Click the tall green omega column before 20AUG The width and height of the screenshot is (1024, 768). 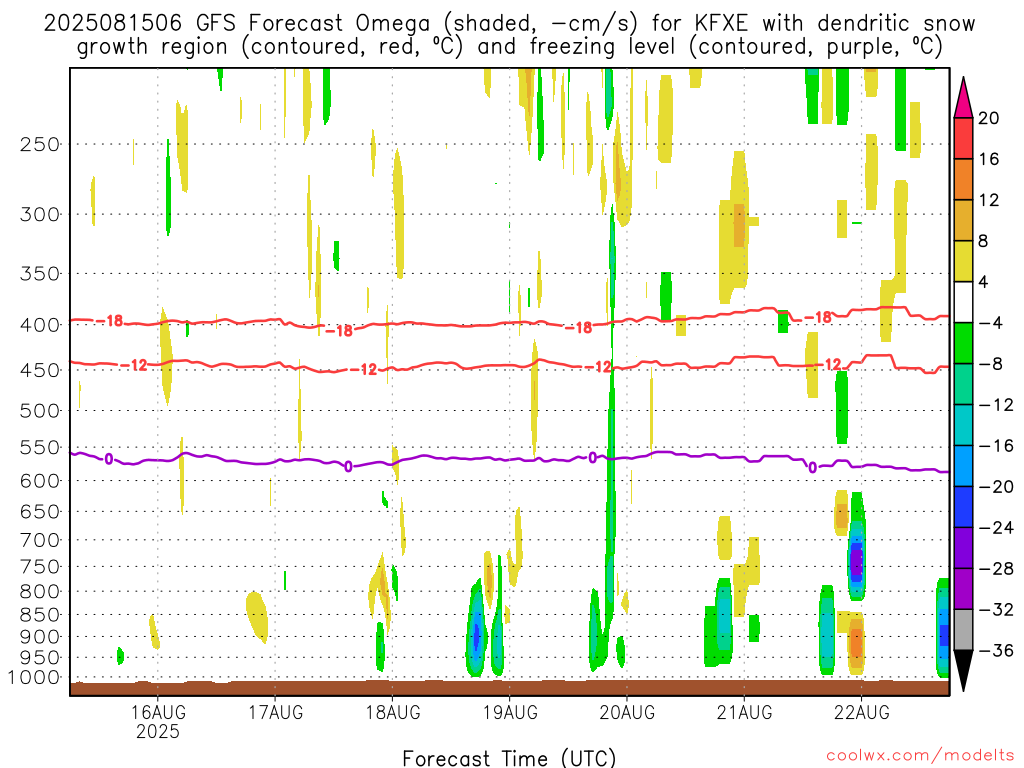click(611, 418)
